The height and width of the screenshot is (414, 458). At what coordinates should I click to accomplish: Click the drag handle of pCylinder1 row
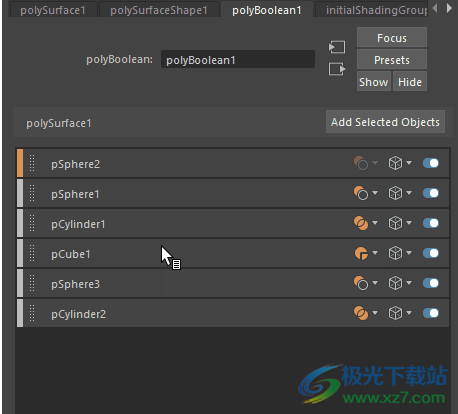coord(32,223)
